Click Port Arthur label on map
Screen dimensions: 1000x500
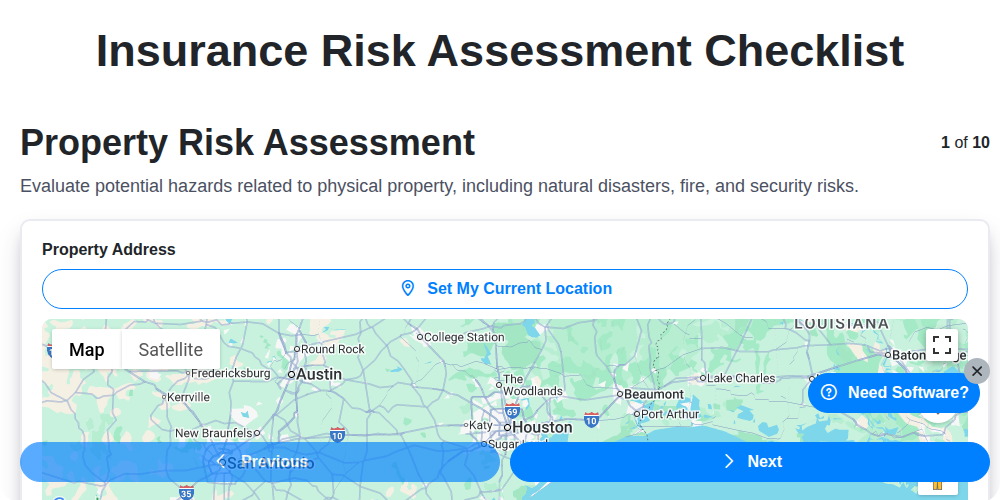point(670,414)
